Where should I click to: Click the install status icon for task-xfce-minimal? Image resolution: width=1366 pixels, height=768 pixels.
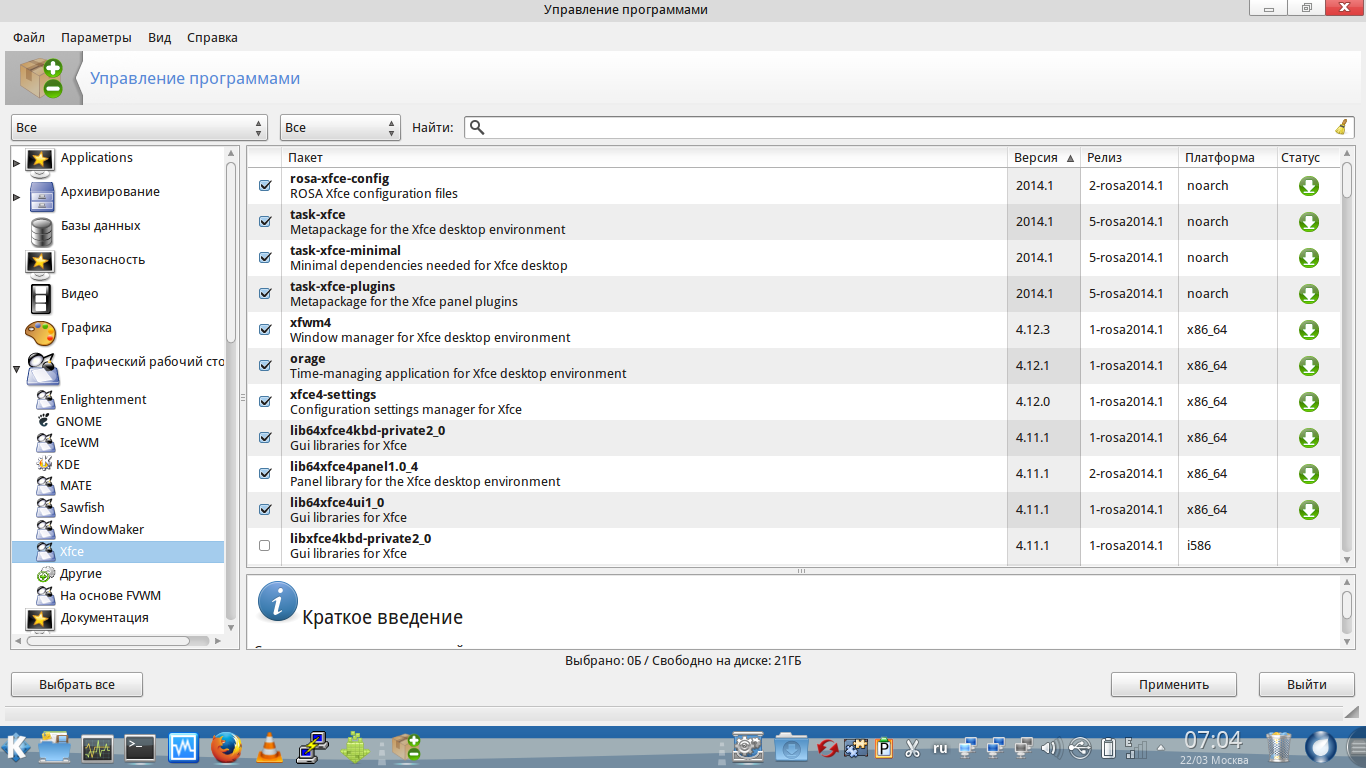click(1308, 258)
